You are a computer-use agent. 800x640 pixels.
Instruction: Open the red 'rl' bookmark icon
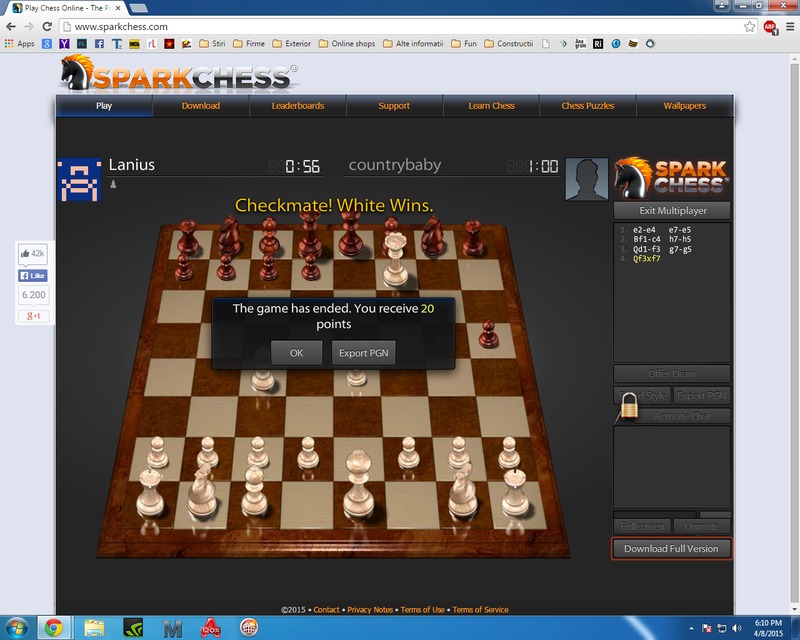coord(152,44)
